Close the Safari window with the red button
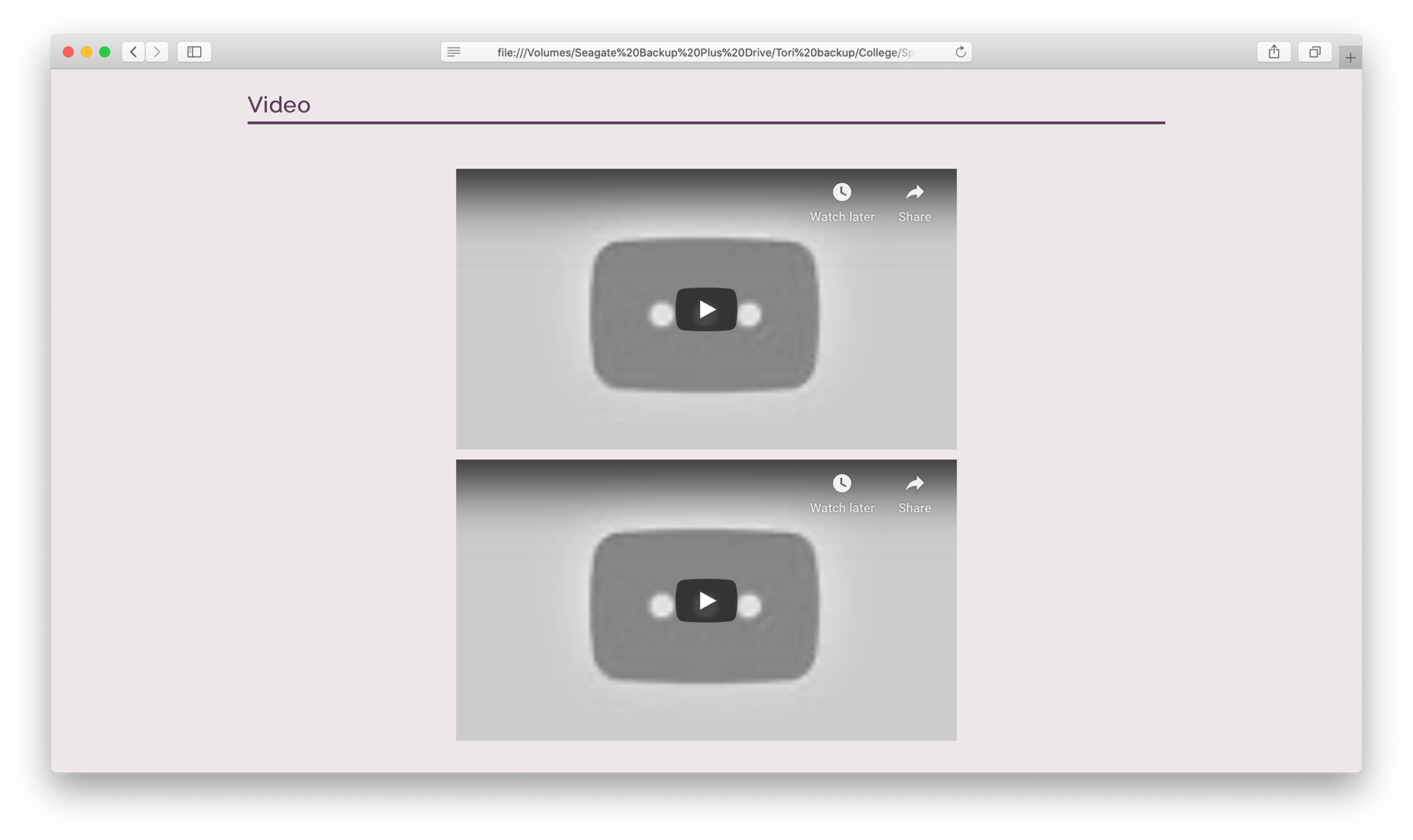This screenshot has width=1413, height=840. (x=68, y=51)
